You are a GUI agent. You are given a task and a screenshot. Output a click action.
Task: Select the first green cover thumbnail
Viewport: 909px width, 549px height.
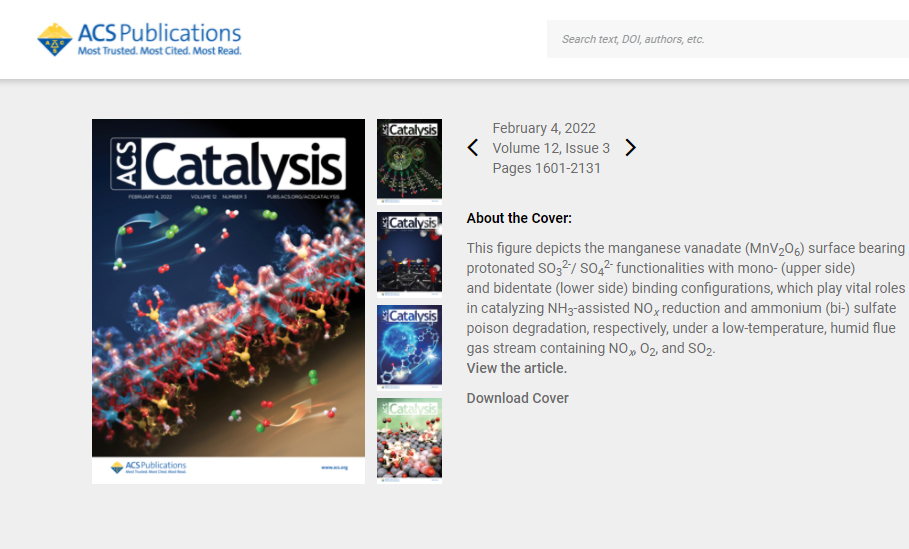(x=409, y=162)
